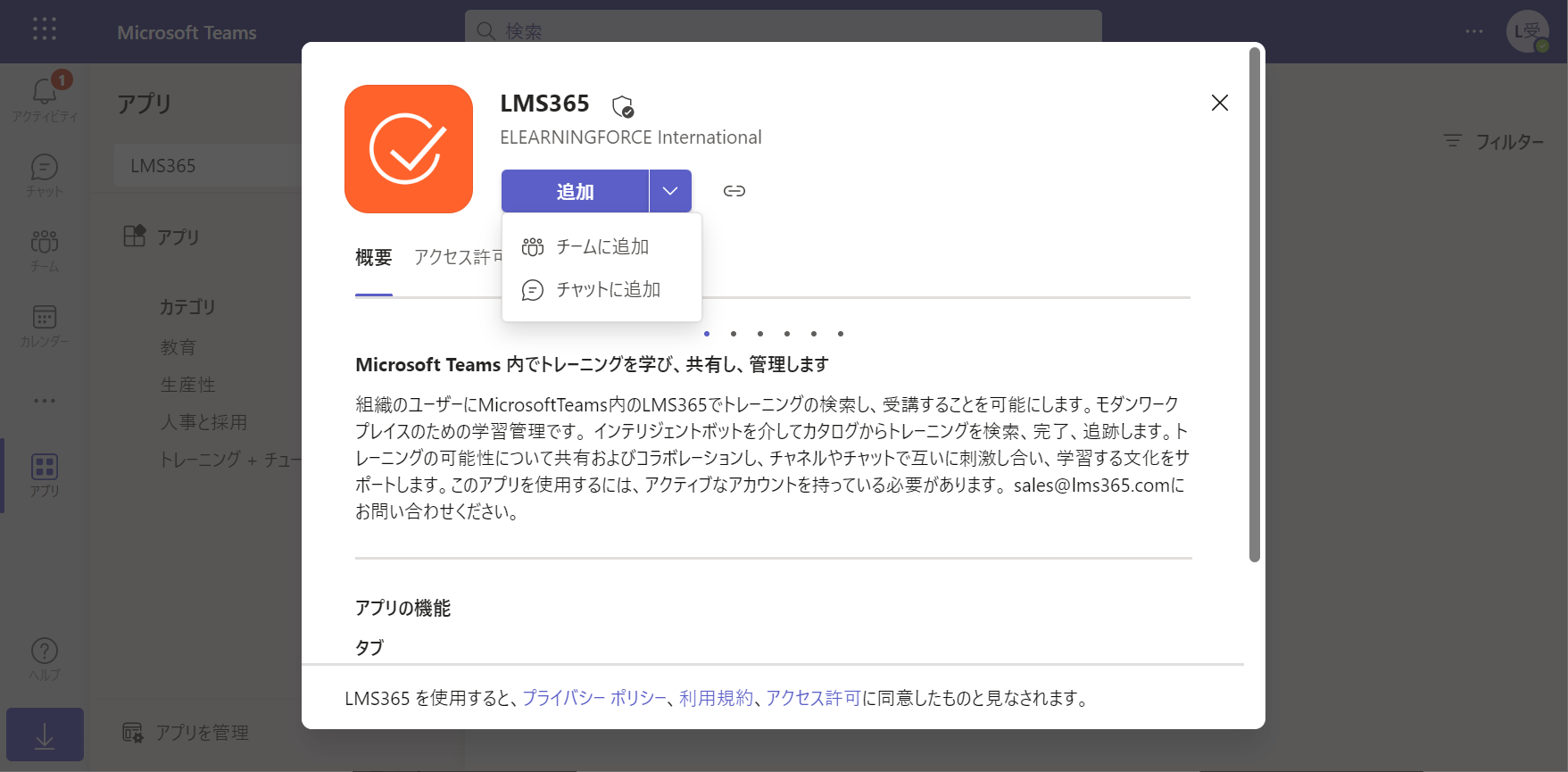Click the LMS365 orange app logo
This screenshot has height=772, width=1568.
click(409, 149)
